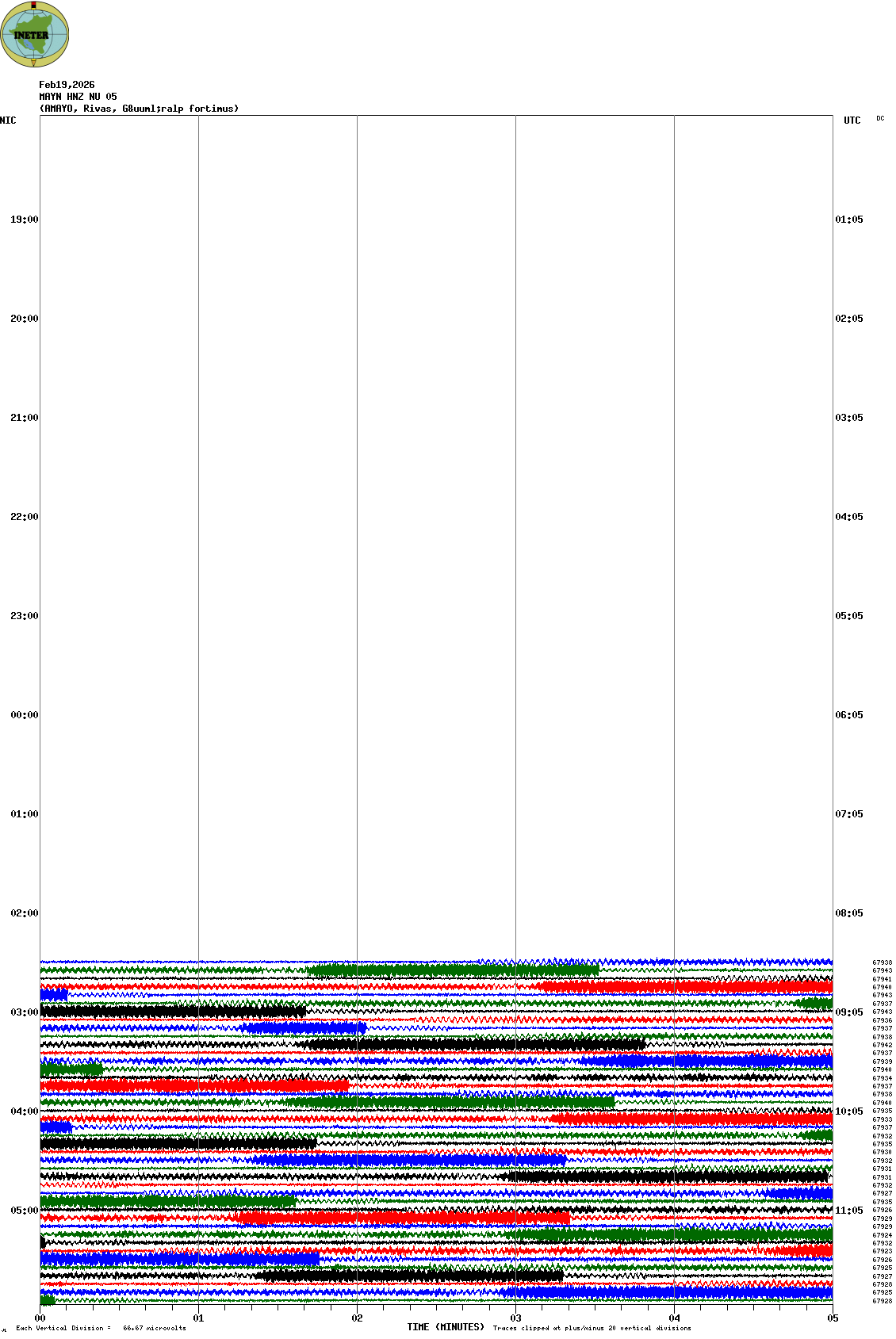Select the 00:00 local time label
The height and width of the screenshot is (1339, 896).
pyautogui.click(x=24, y=715)
